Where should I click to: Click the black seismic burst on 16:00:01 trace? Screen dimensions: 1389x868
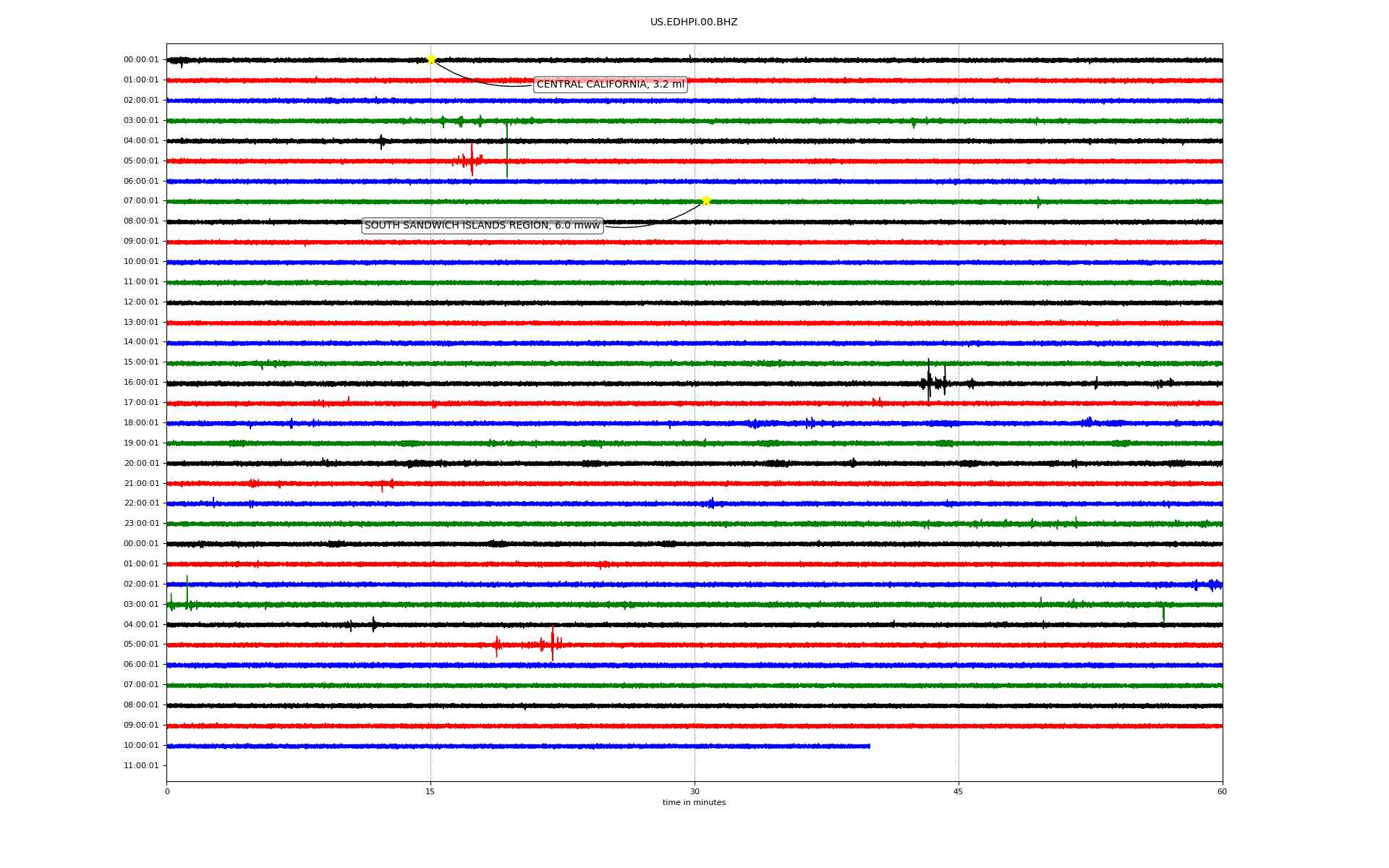(x=930, y=382)
